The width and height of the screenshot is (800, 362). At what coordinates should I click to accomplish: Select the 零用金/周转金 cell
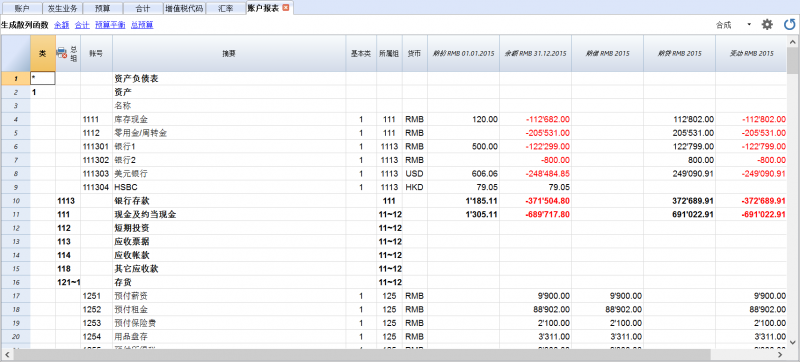point(229,133)
